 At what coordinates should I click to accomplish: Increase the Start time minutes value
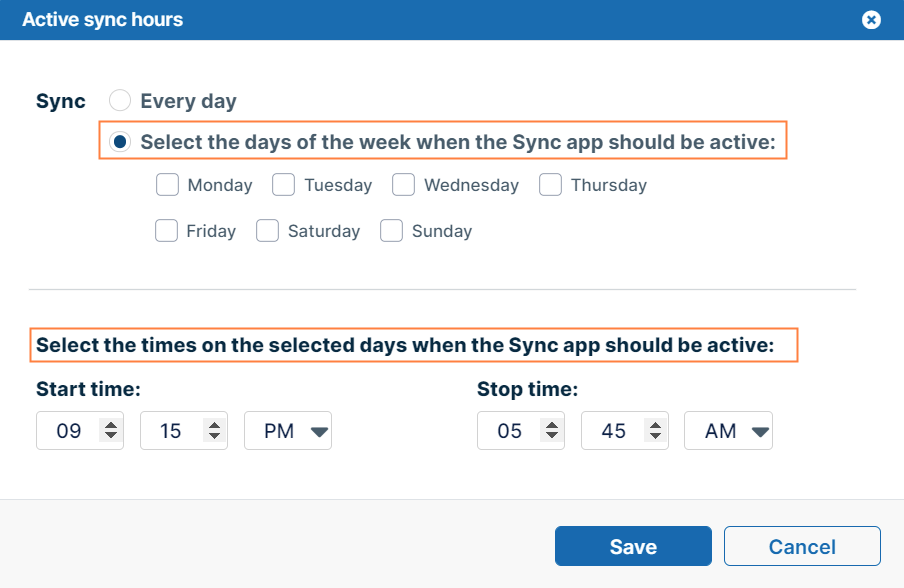pyautogui.click(x=214, y=425)
